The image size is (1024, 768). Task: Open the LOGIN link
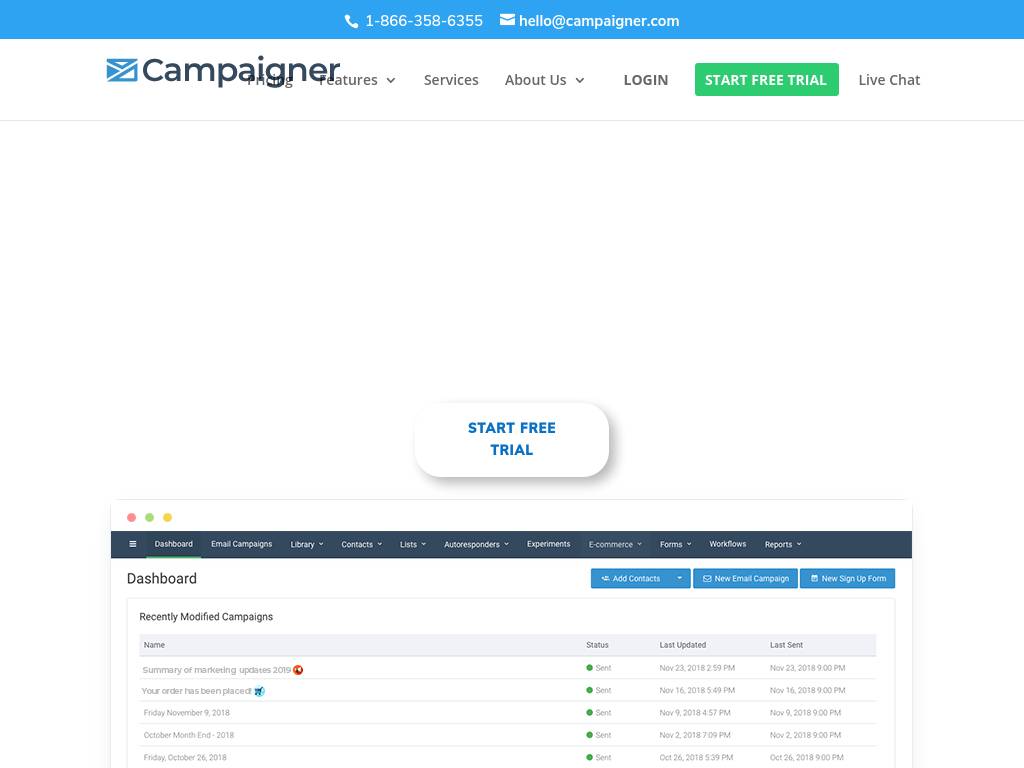pos(645,80)
